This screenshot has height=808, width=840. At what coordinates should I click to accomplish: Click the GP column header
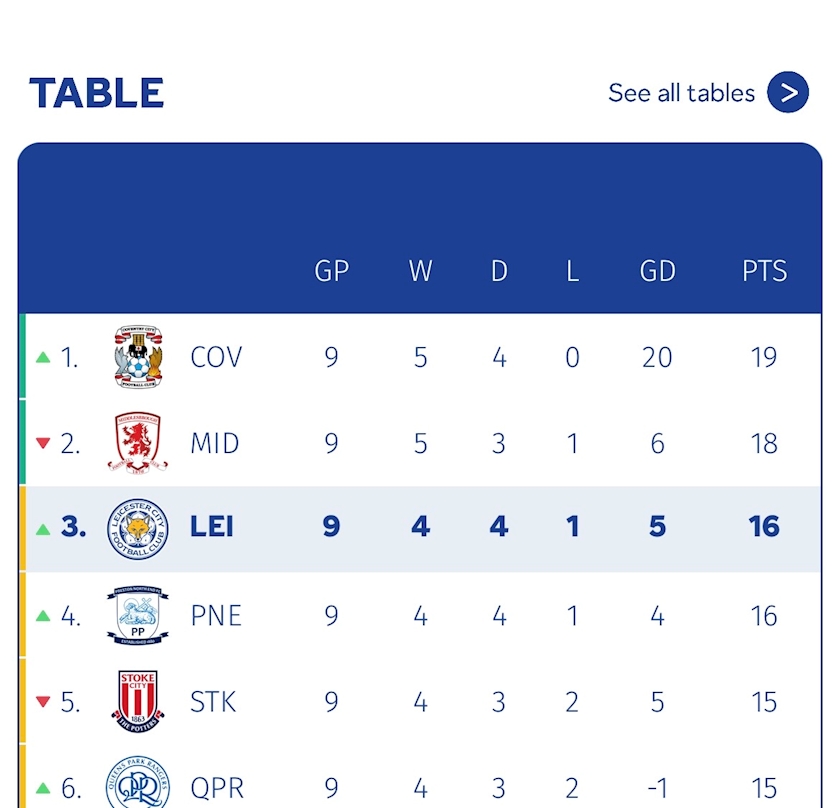tap(332, 271)
